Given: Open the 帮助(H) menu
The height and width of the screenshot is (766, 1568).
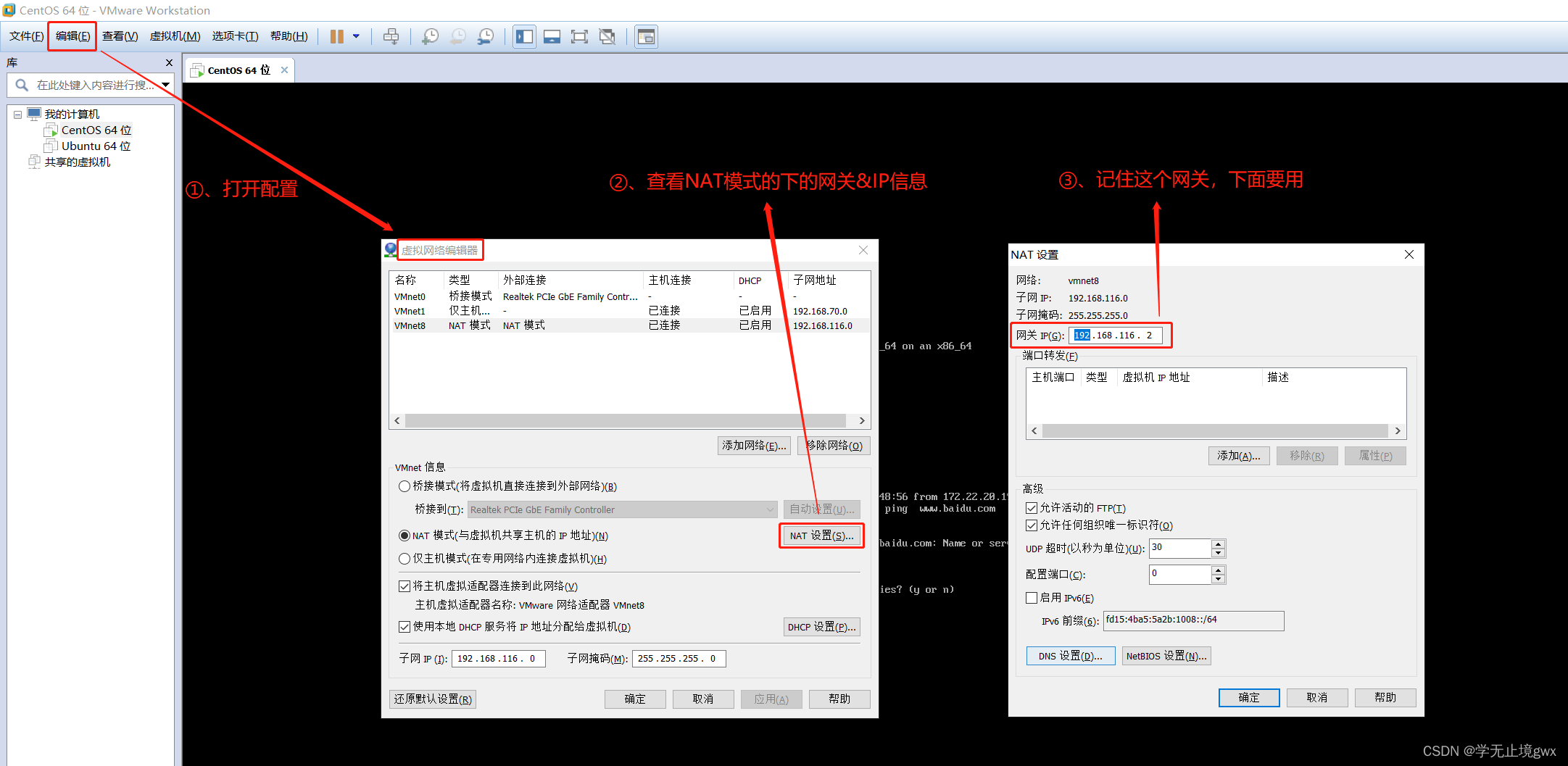Looking at the screenshot, I should click(289, 36).
